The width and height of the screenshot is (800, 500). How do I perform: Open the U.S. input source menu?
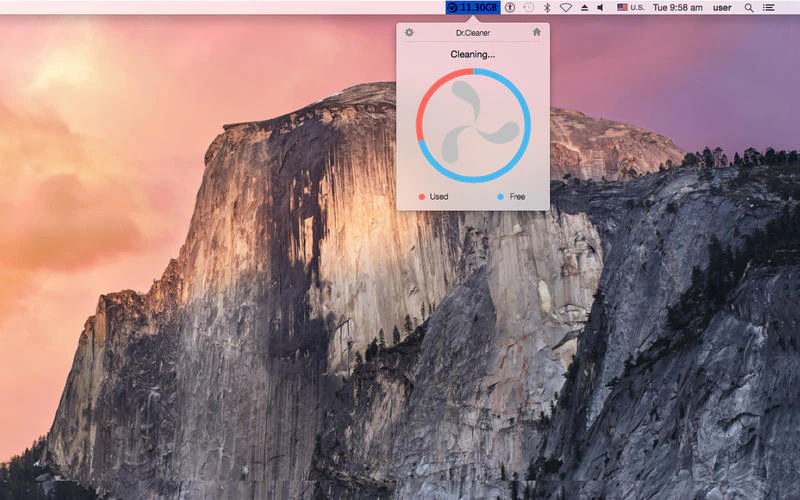(x=631, y=7)
